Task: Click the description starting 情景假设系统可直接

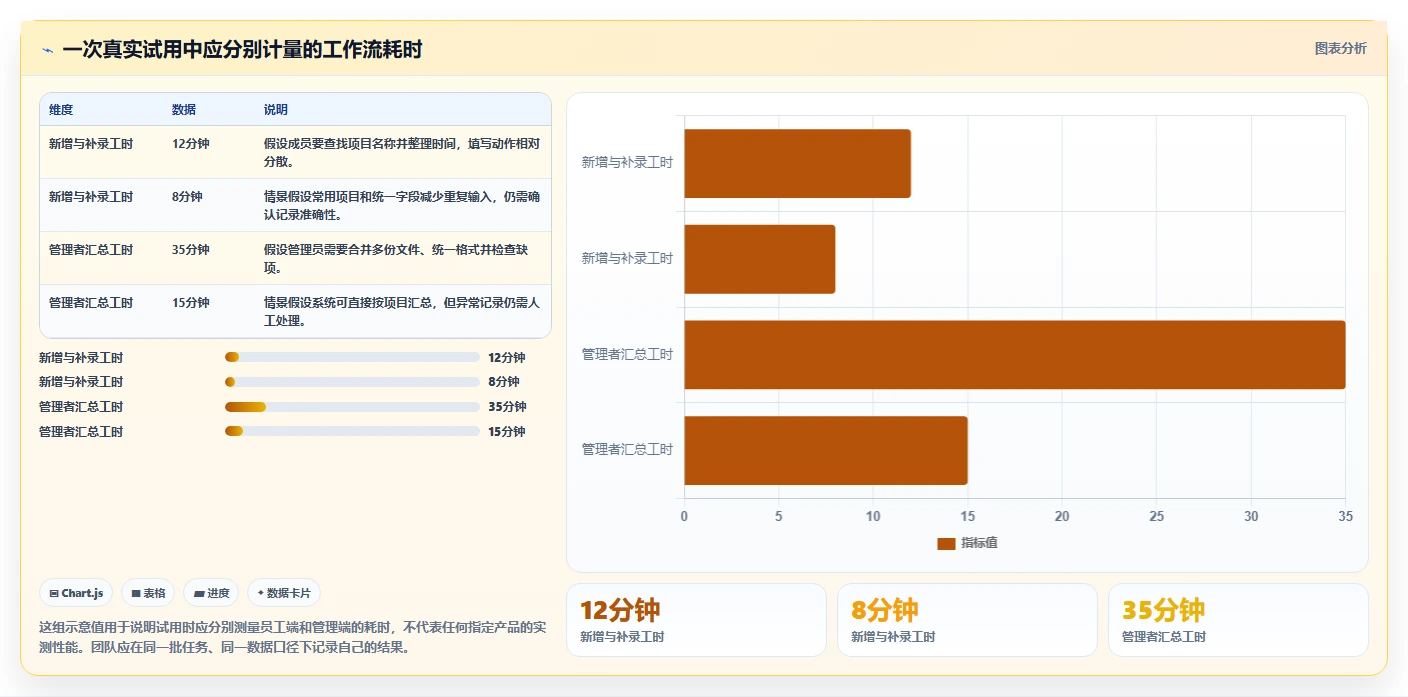Action: click(402, 311)
